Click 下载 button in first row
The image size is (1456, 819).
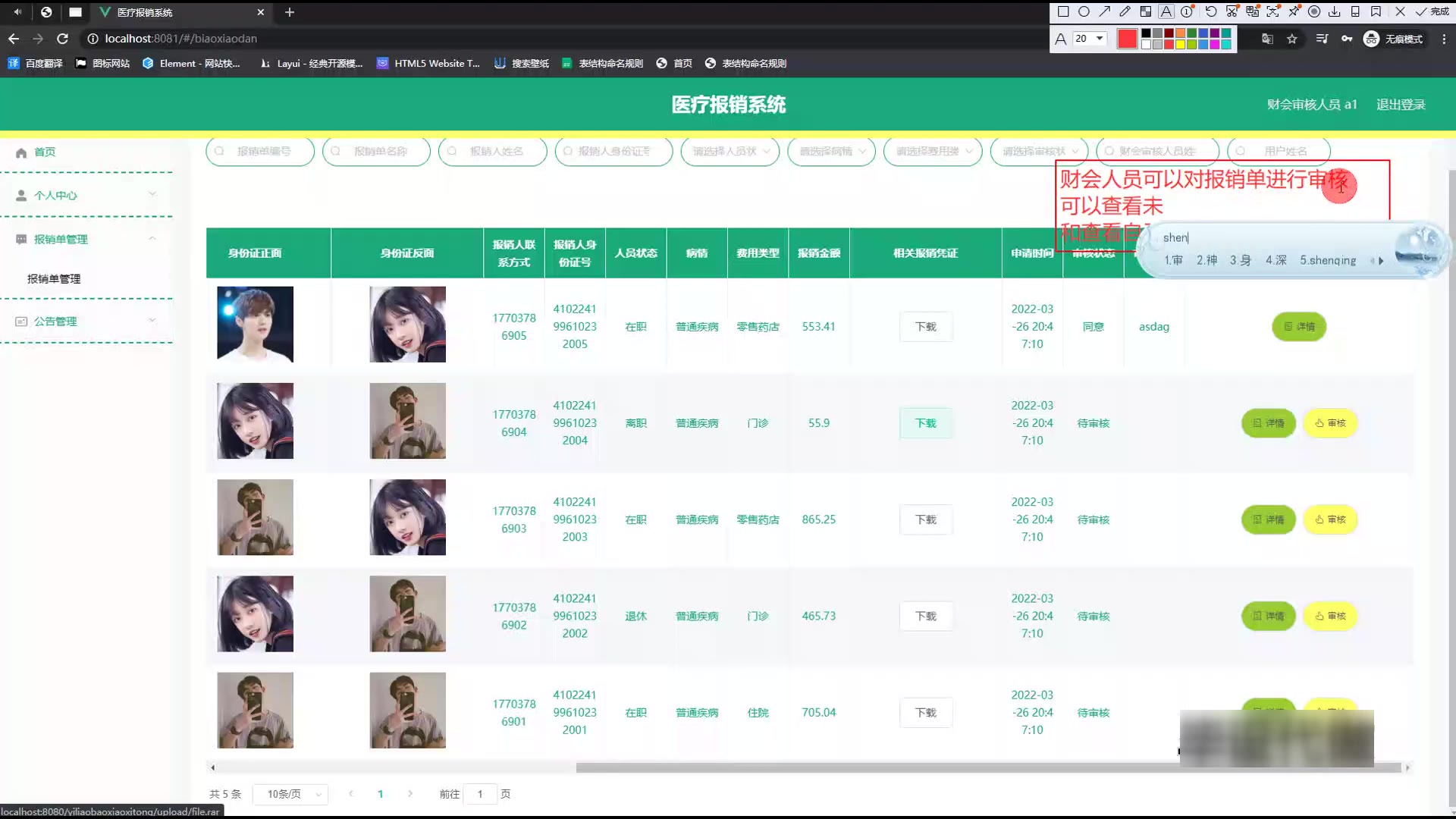coord(925,327)
